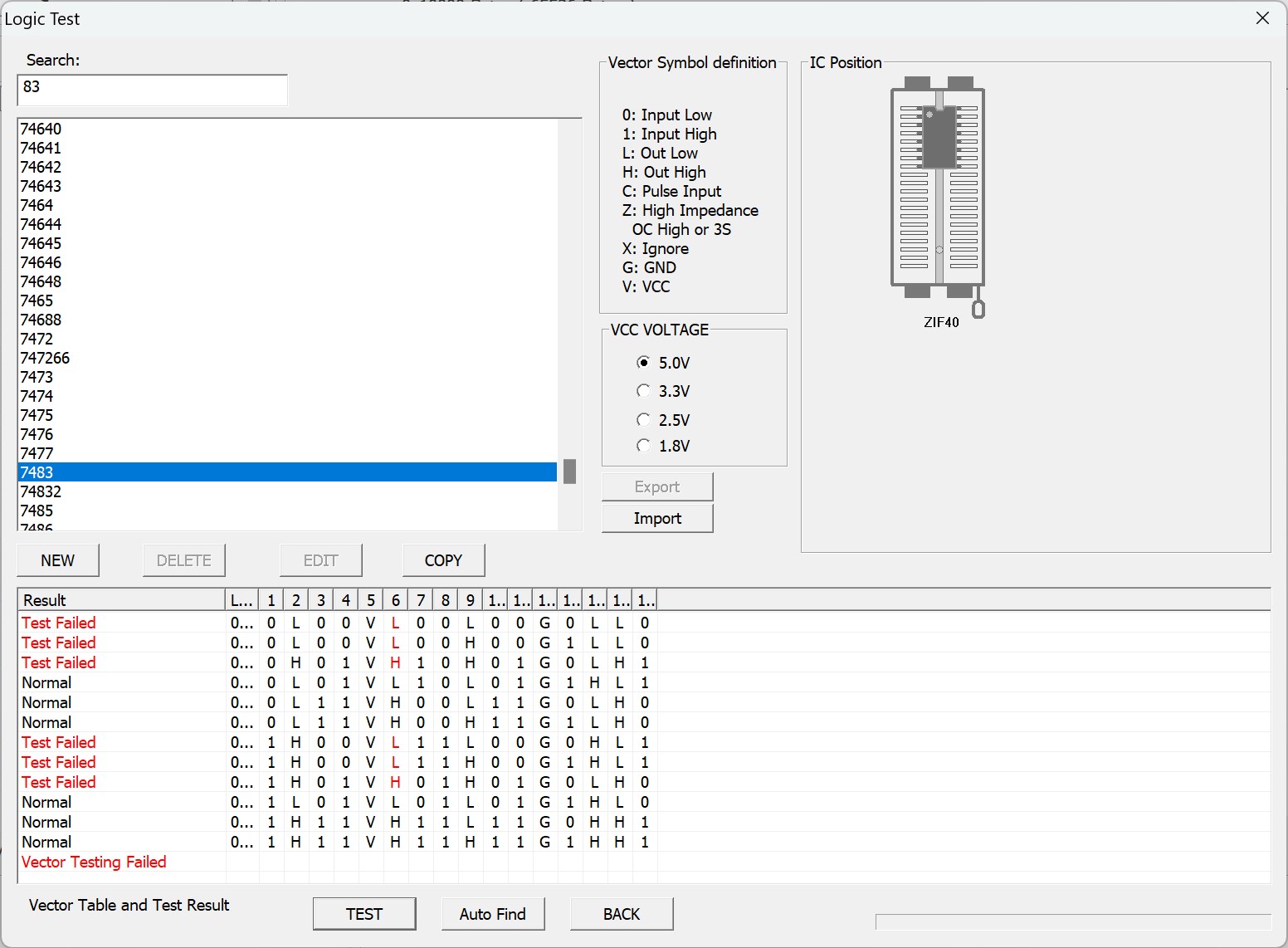Choose chip 7474 in the list
The image size is (1288, 948).
point(37,396)
